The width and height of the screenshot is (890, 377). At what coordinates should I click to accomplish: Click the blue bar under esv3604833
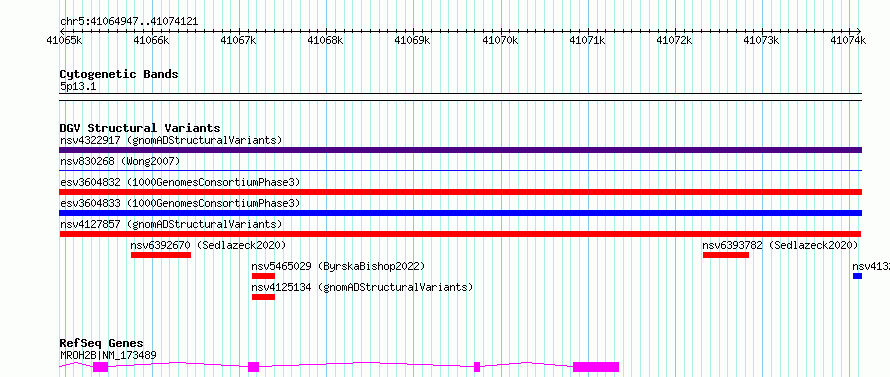point(460,213)
